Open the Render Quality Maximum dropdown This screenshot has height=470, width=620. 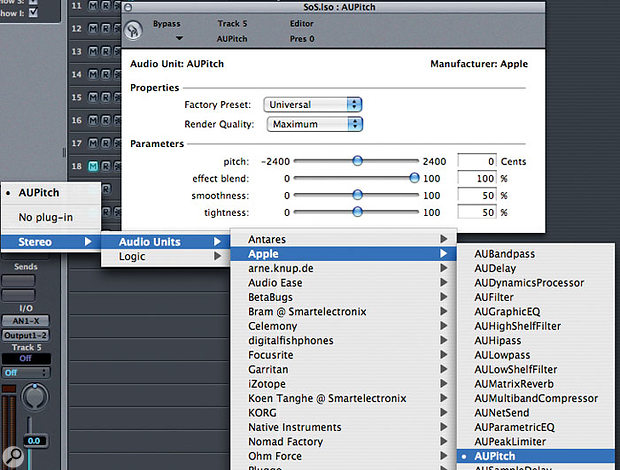(x=315, y=124)
